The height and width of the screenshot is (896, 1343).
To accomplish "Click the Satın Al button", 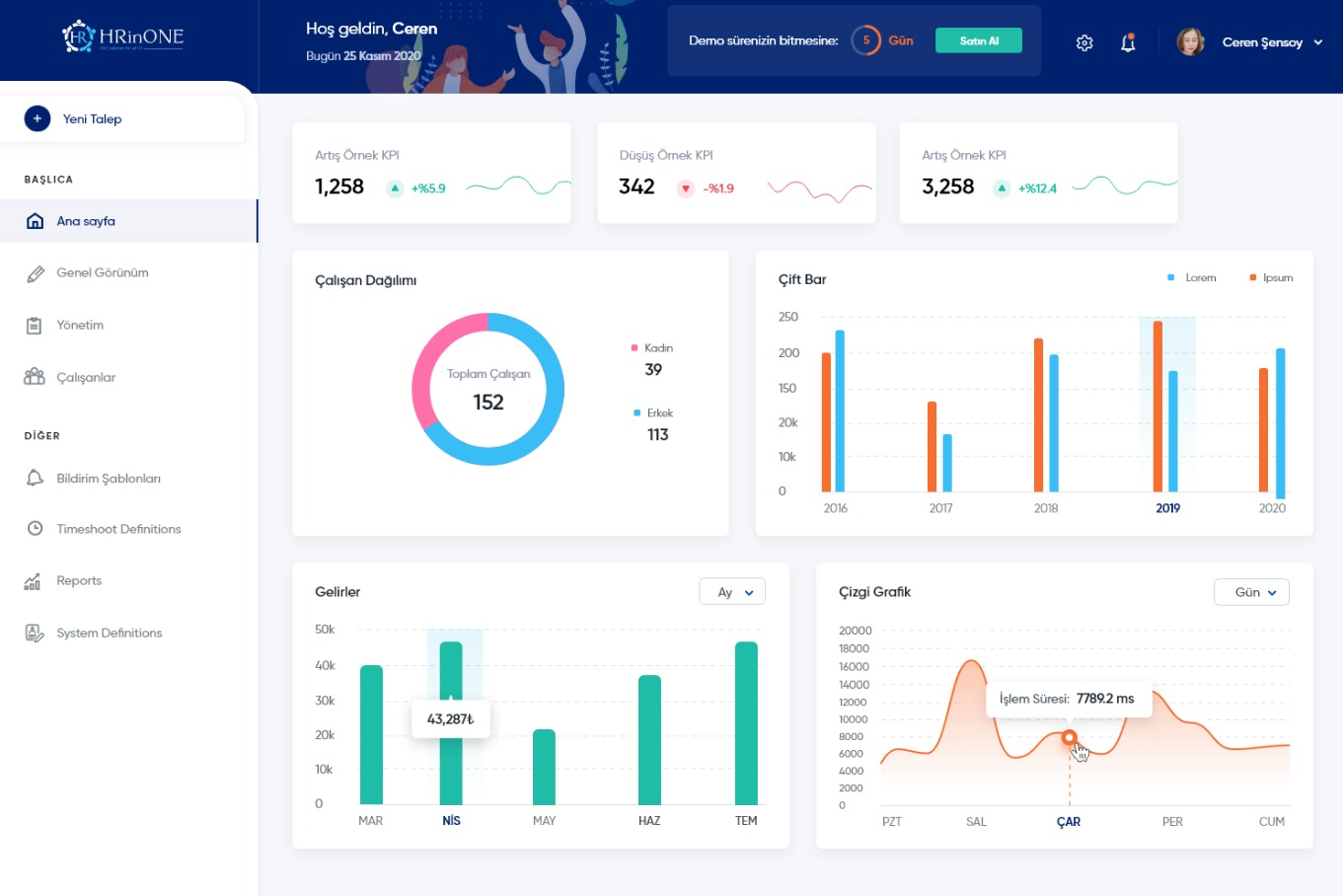I will (978, 40).
